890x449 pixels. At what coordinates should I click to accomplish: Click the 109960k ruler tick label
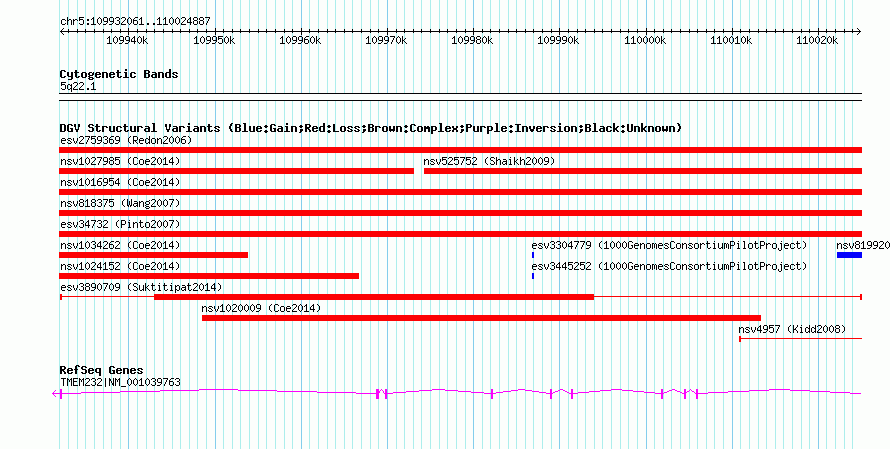(300, 41)
